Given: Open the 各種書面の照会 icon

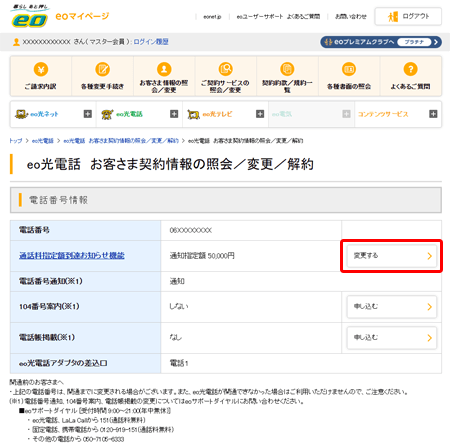Looking at the screenshot, I should click(x=349, y=69).
